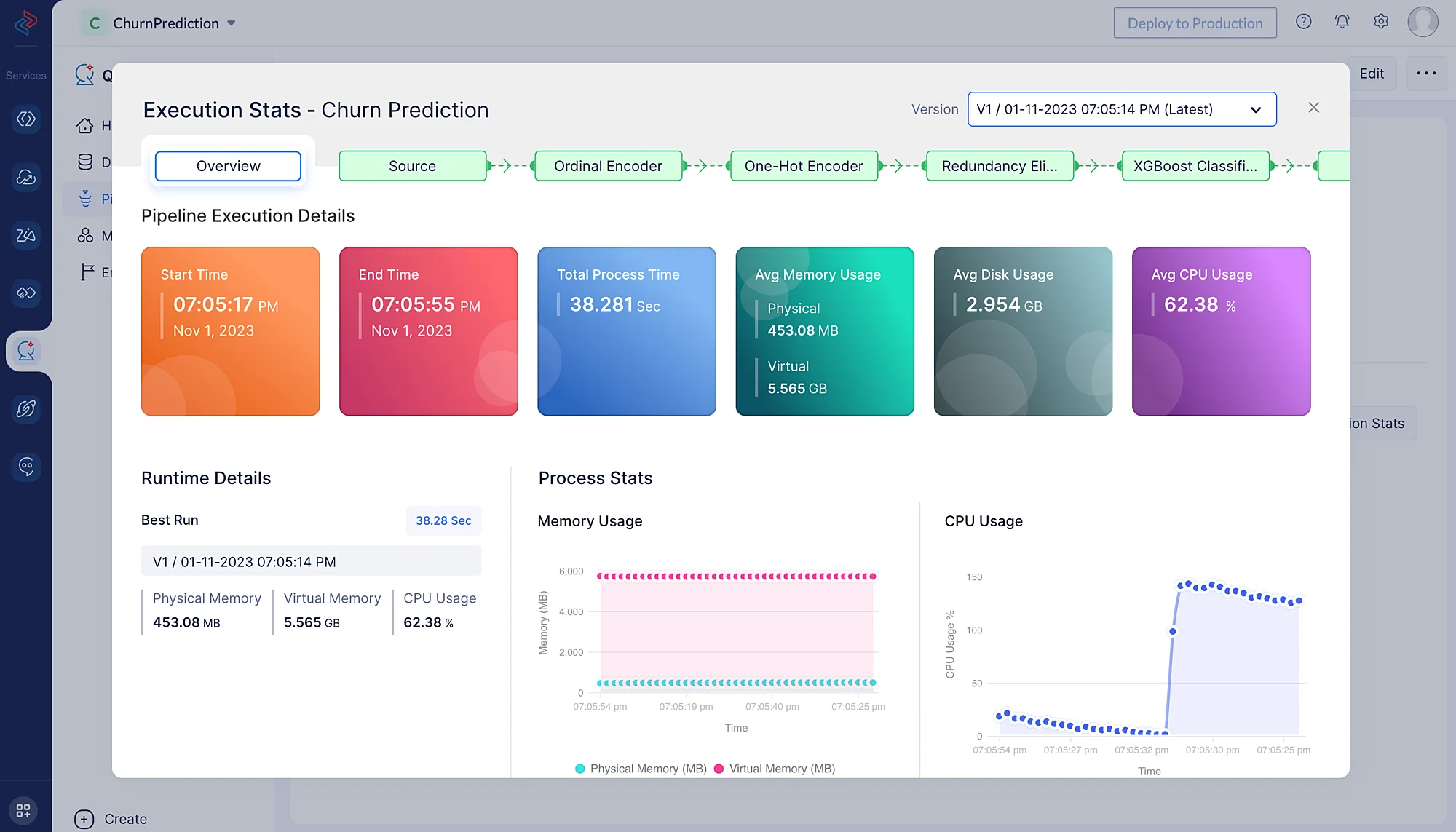The image size is (1456, 832).
Task: Open the notifications bell
Action: point(1342,22)
